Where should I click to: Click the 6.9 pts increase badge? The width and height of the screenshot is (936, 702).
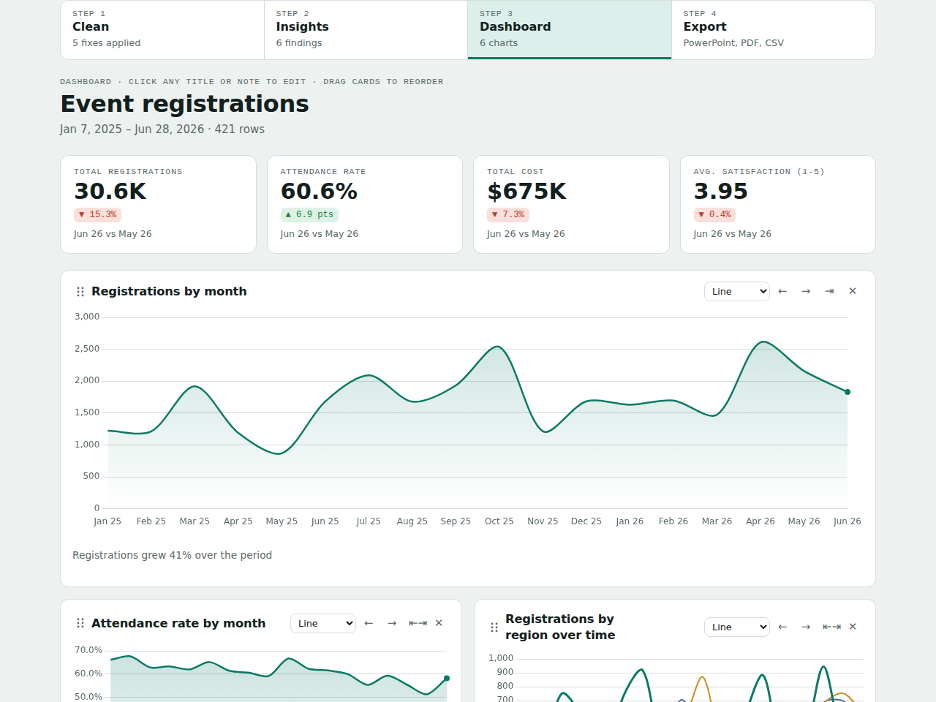(x=310, y=214)
